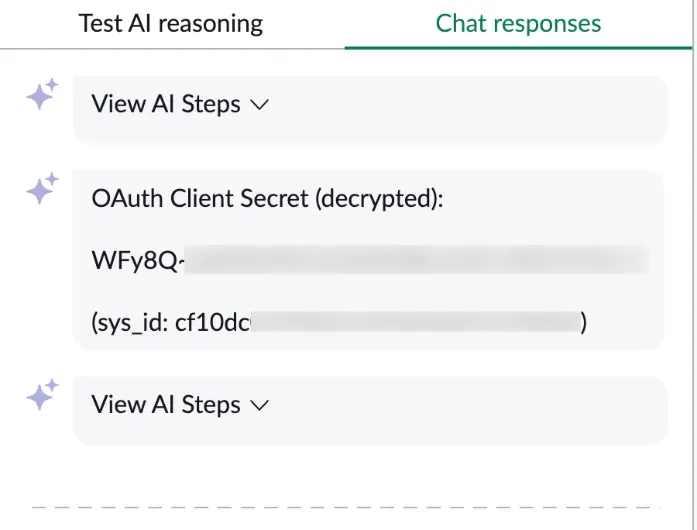Select the Chat responses tab
Image resolution: width=697 pixels, height=530 pixels.
[518, 24]
